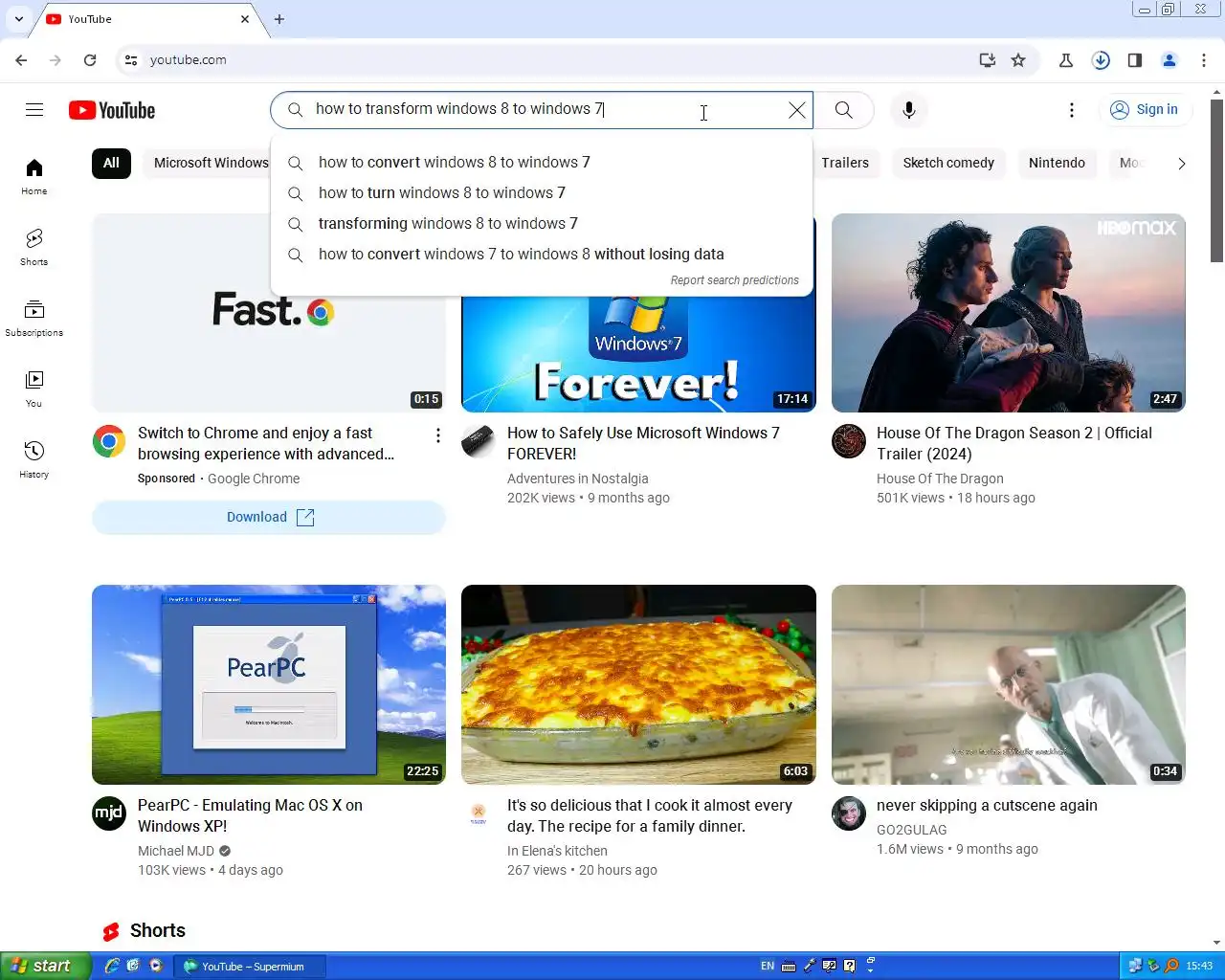Select the YouTube – Supermium taskbar button

pos(249,967)
